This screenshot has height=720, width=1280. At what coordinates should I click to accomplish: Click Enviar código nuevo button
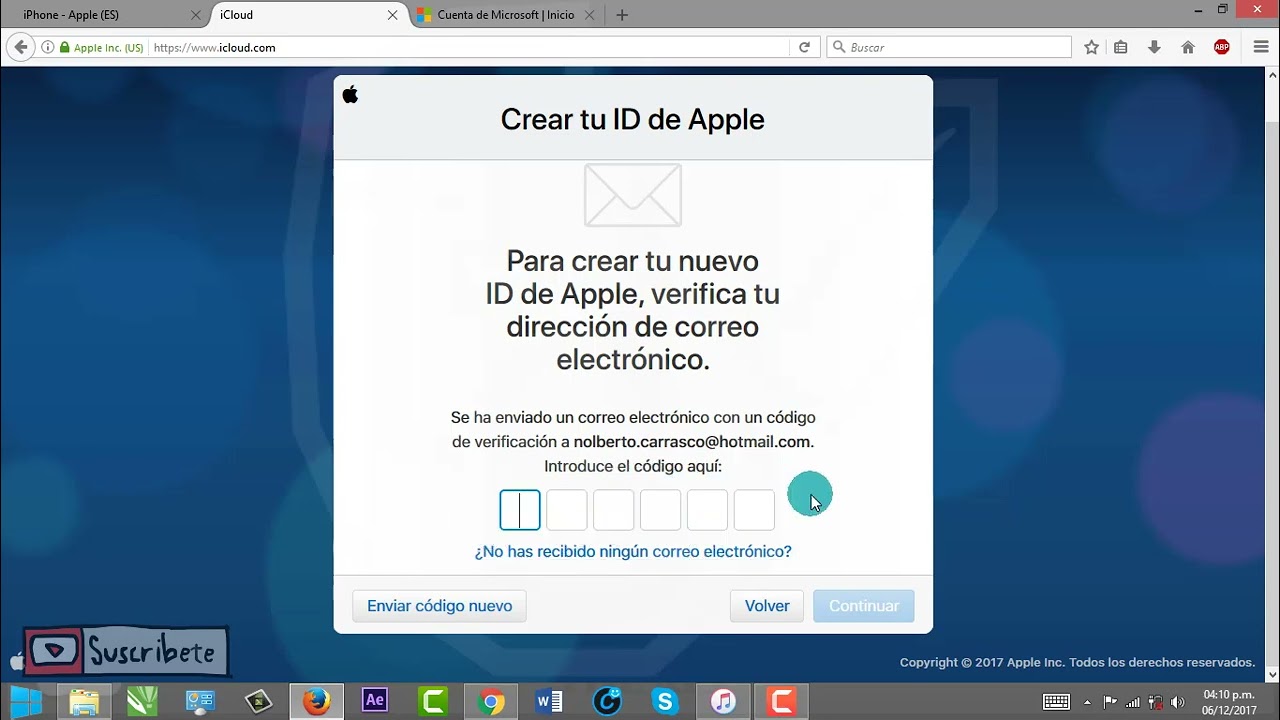(439, 606)
